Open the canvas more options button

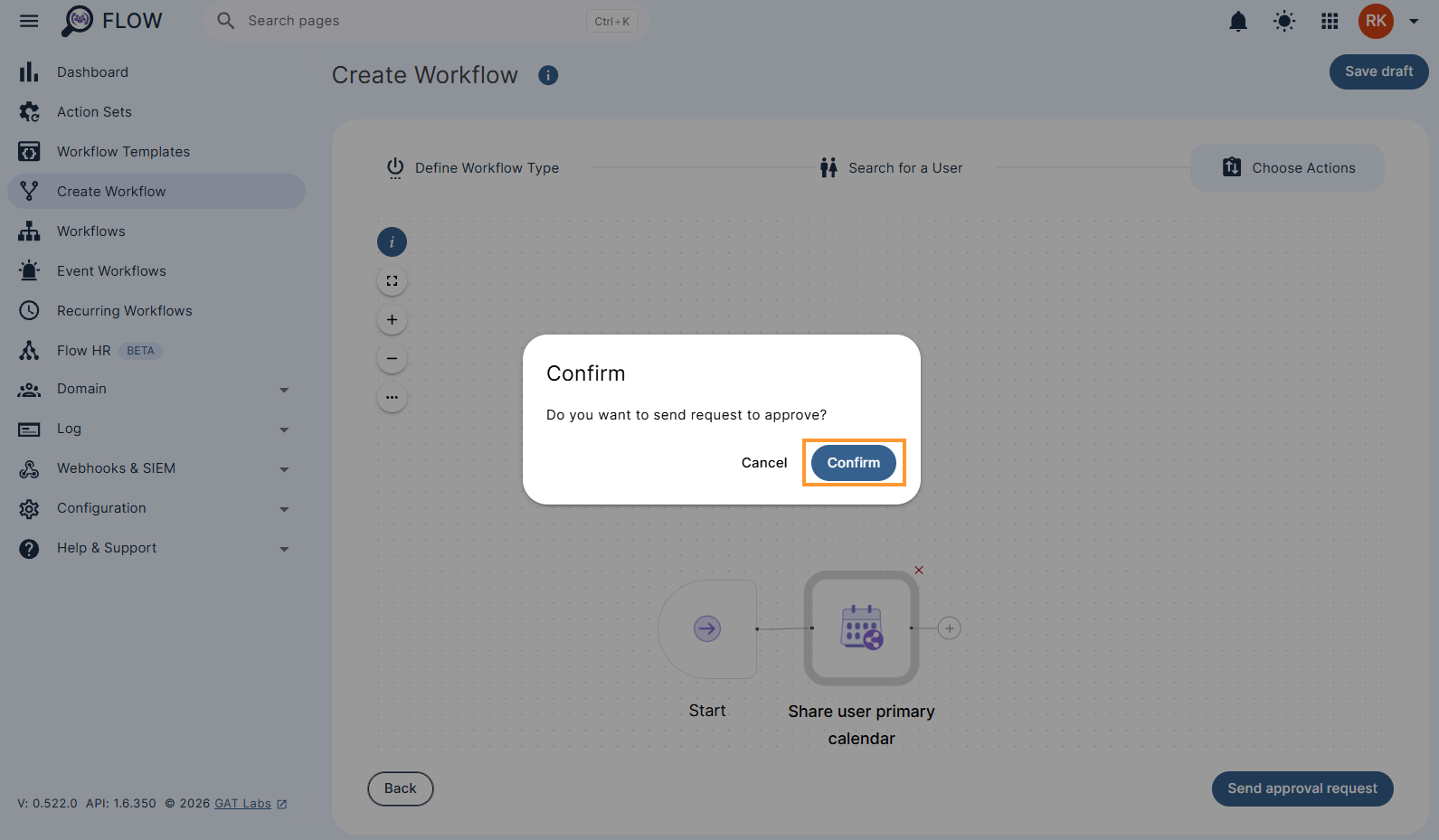[x=392, y=398]
